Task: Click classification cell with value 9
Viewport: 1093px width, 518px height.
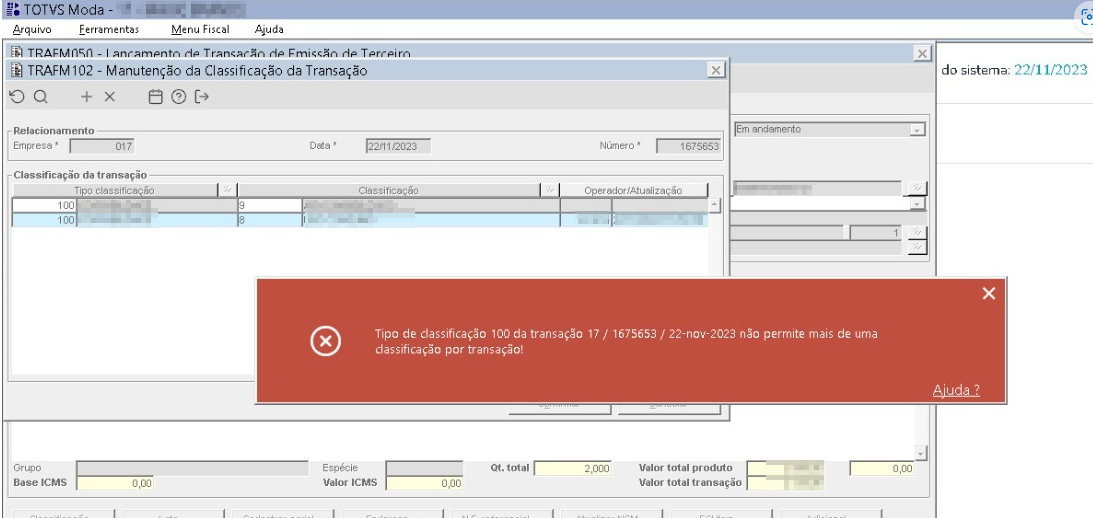Action: (269, 206)
